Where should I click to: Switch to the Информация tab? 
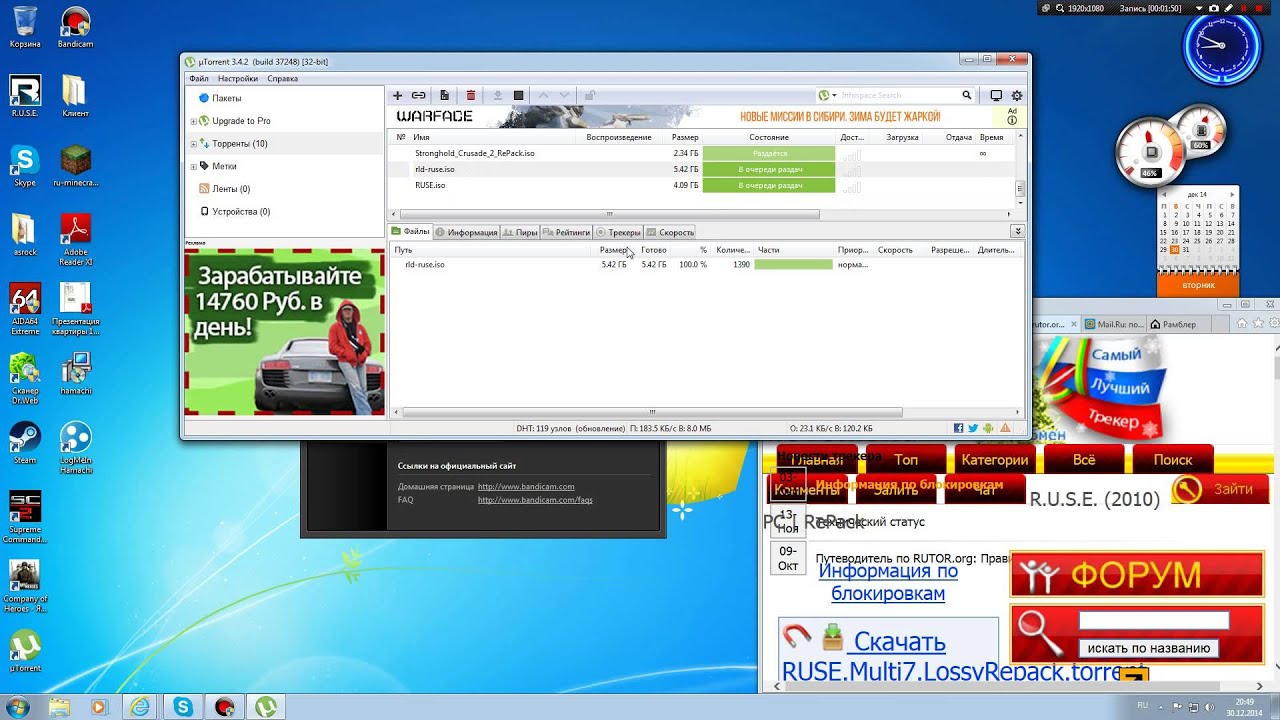(466, 232)
